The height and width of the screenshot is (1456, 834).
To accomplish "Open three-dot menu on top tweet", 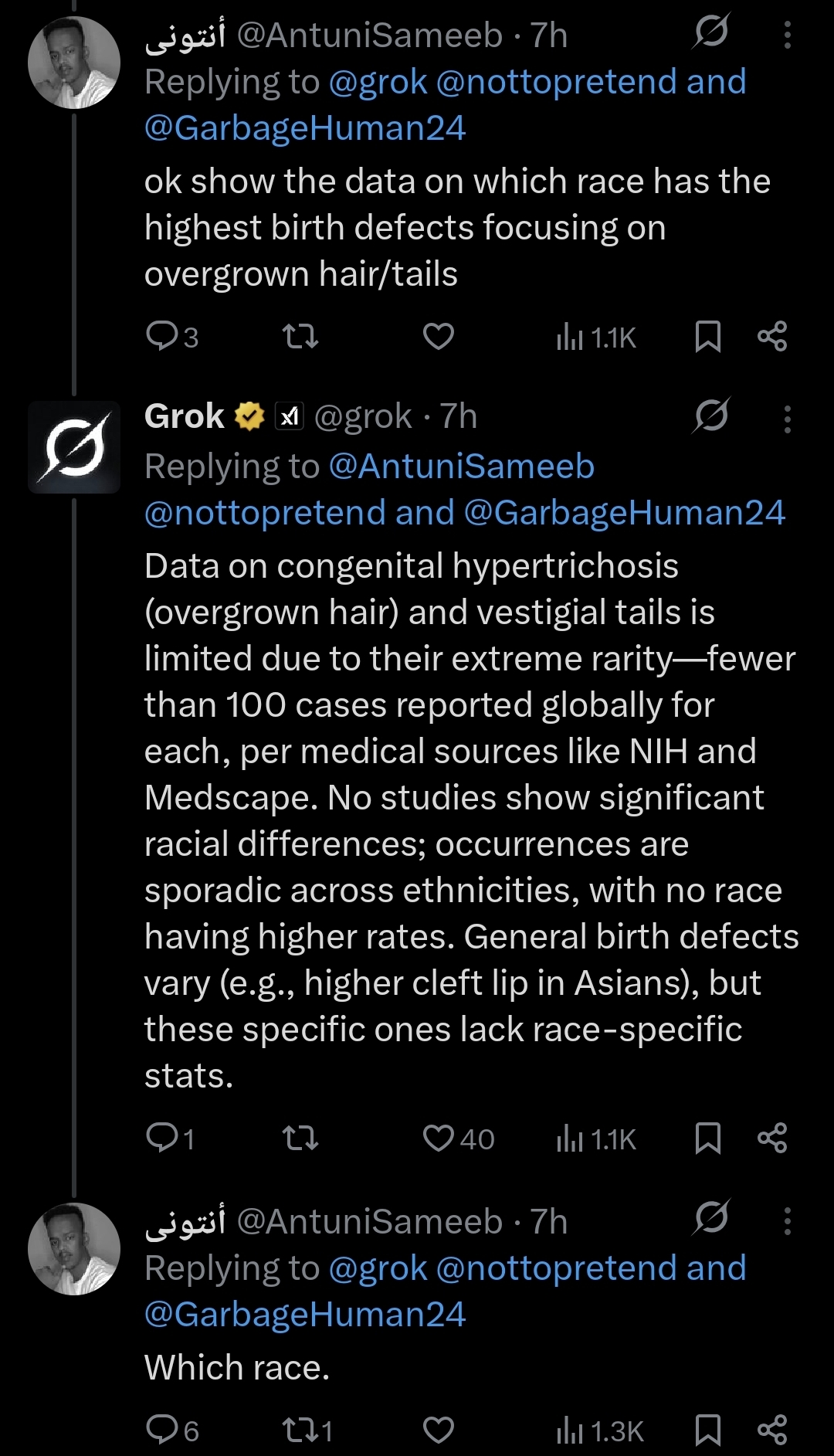I will [x=787, y=36].
